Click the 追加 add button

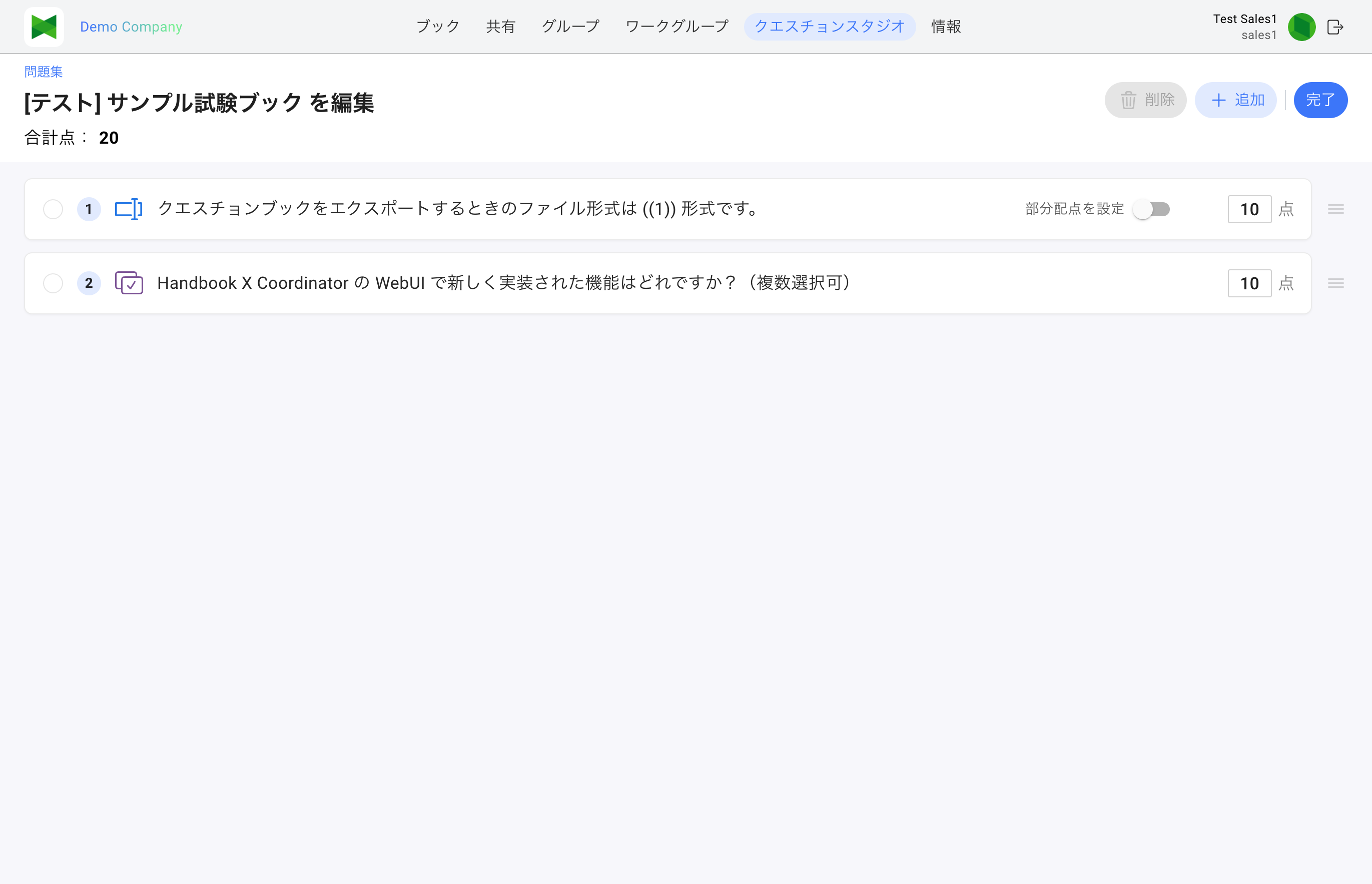tap(1235, 100)
